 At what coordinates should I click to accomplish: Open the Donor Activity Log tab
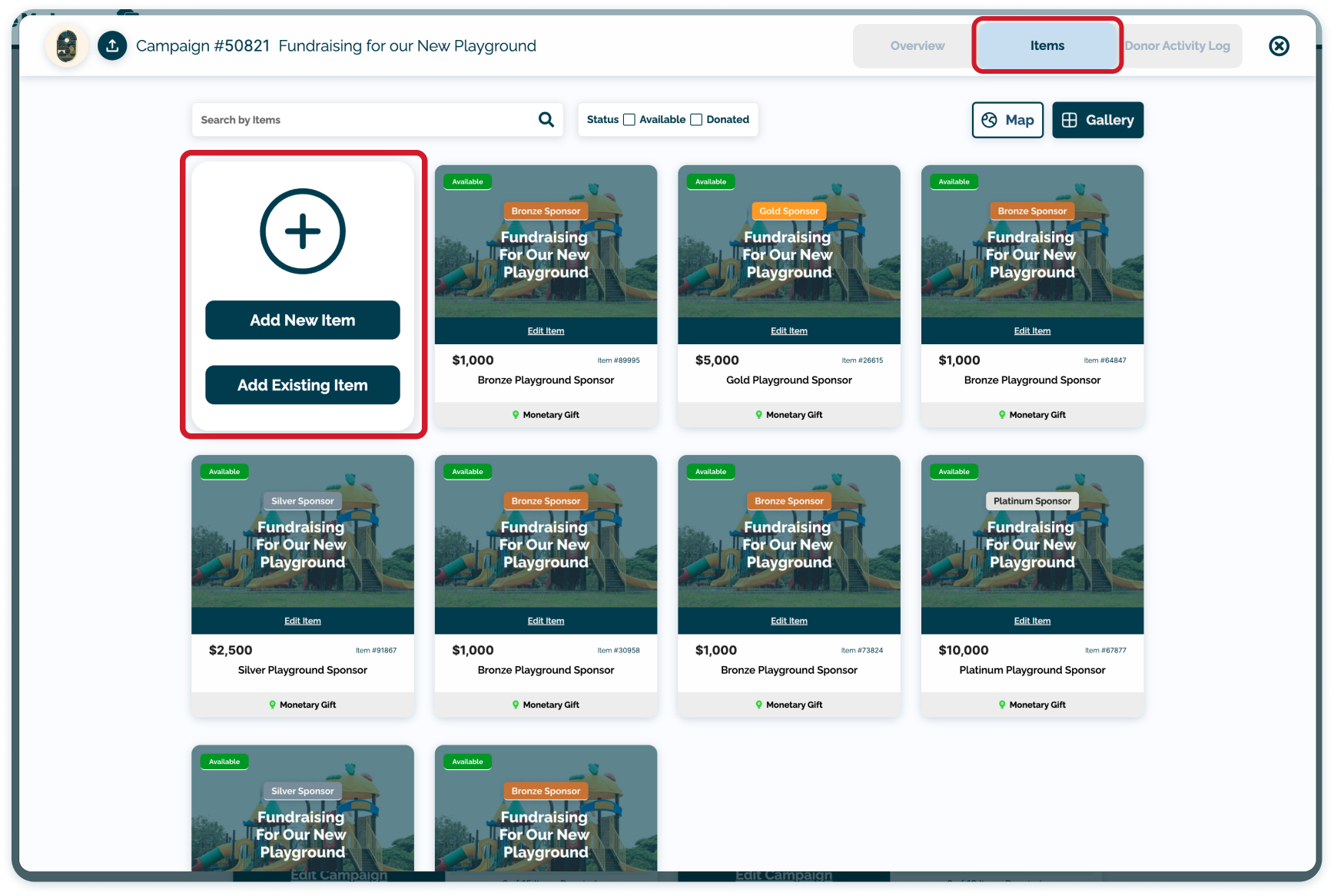tap(1176, 46)
